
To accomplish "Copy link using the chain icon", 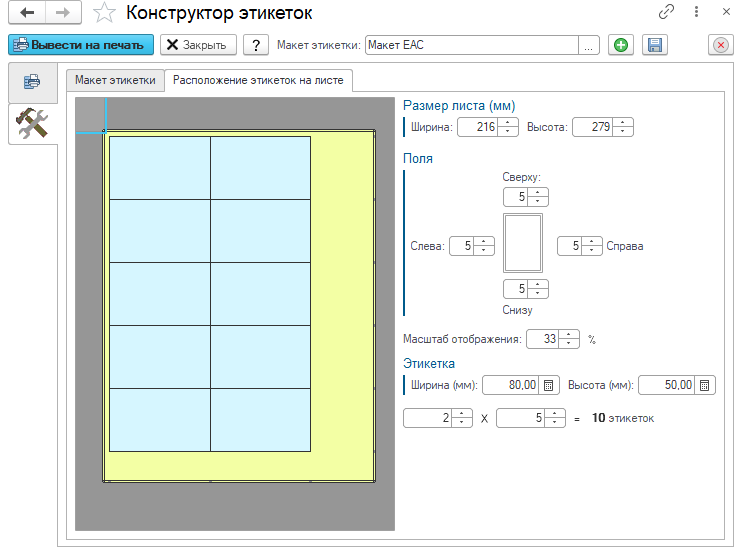I will click(666, 13).
